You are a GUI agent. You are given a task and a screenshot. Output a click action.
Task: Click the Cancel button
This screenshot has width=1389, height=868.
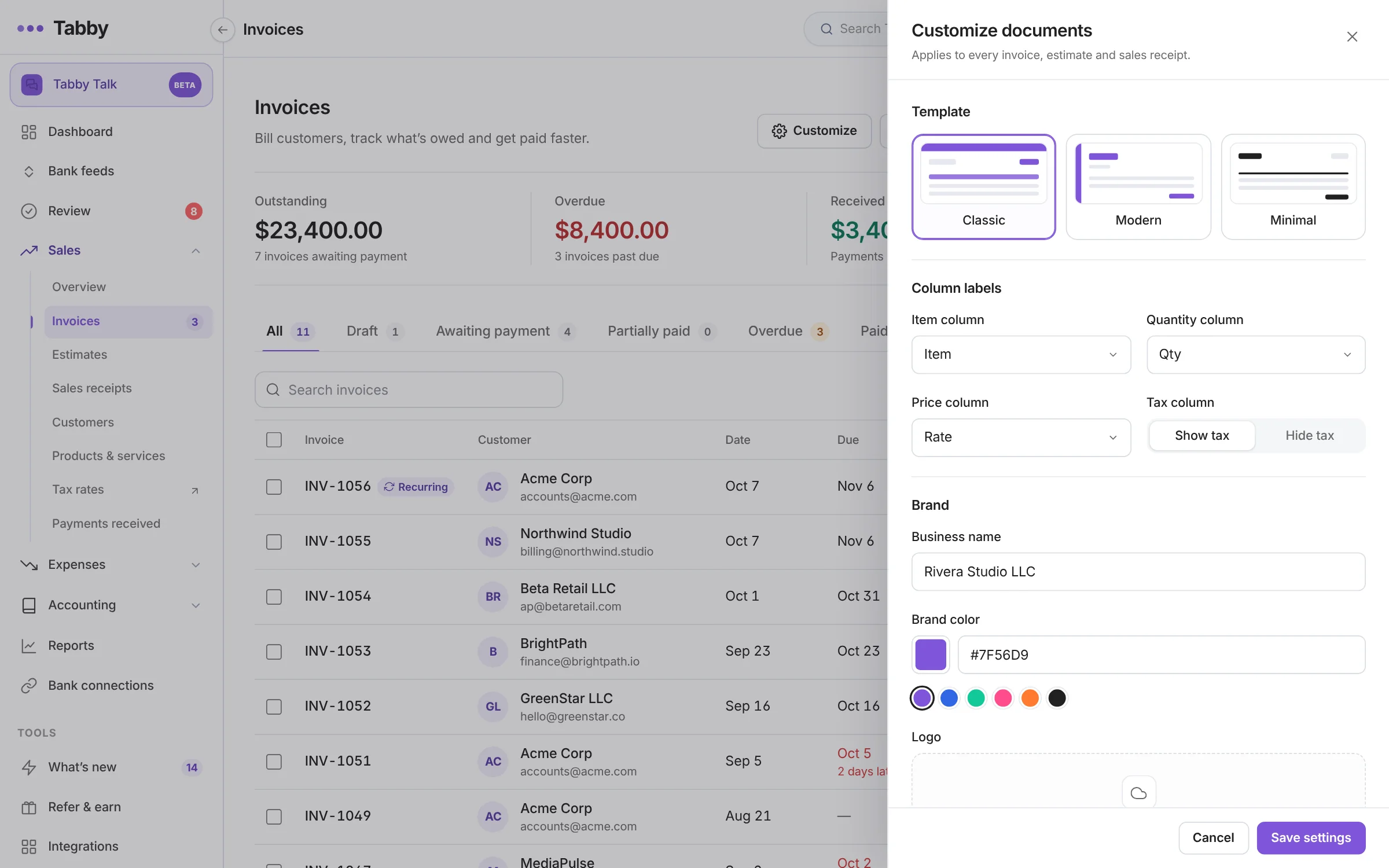[1213, 838]
